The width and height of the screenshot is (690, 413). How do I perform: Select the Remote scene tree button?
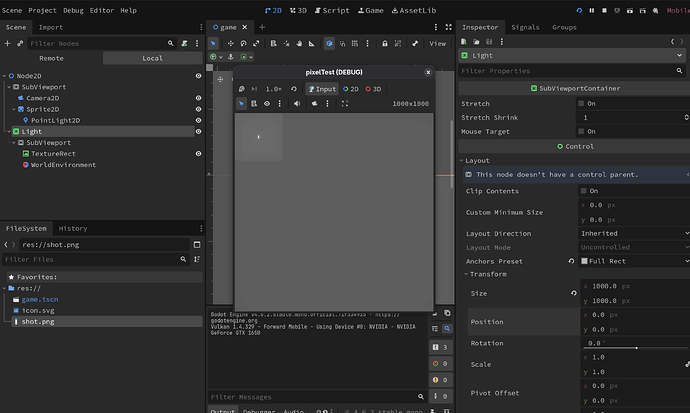click(51, 58)
